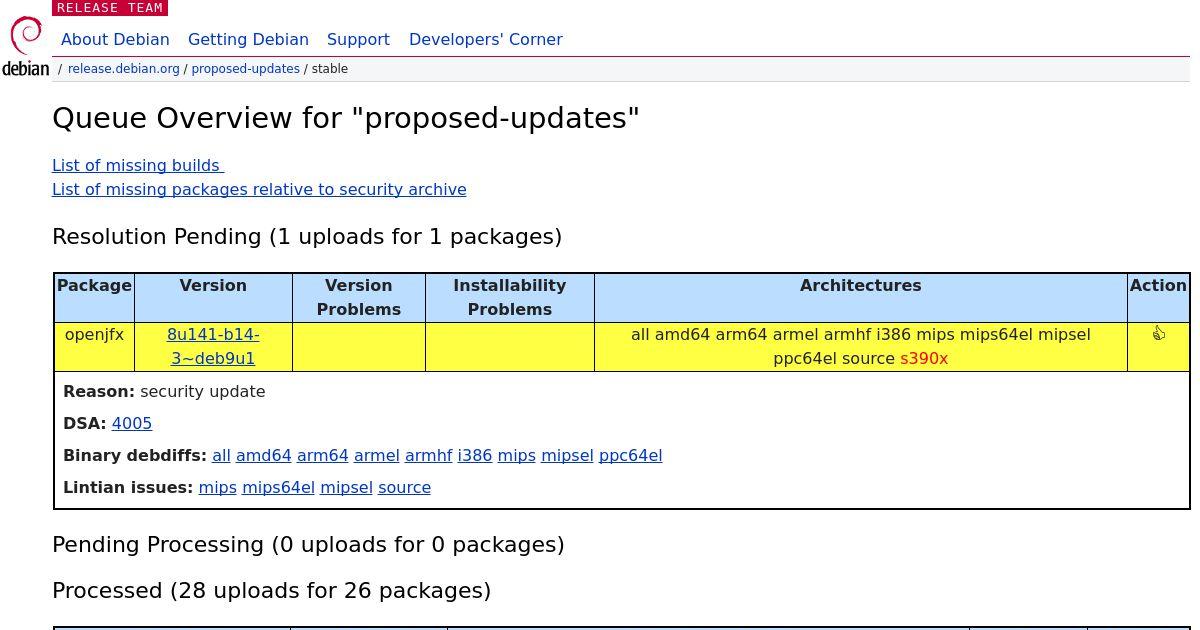The height and width of the screenshot is (630, 1200).
Task: Open the ppc64el binary debdiff link
Action: [x=630, y=455]
